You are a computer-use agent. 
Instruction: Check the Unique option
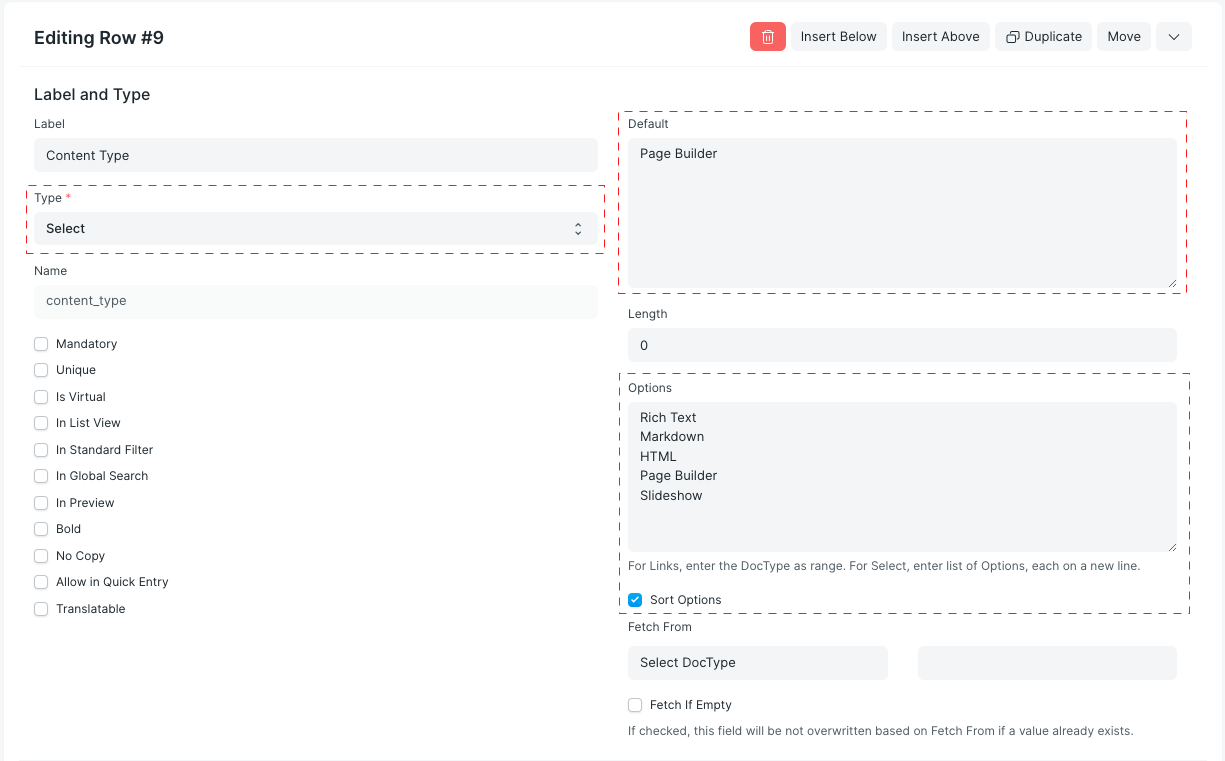[x=40, y=370]
